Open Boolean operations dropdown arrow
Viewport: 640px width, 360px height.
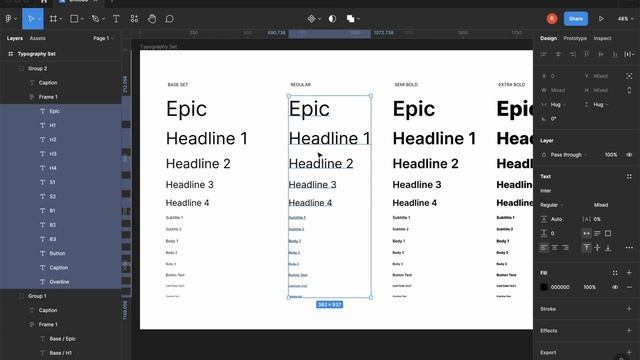(358, 19)
